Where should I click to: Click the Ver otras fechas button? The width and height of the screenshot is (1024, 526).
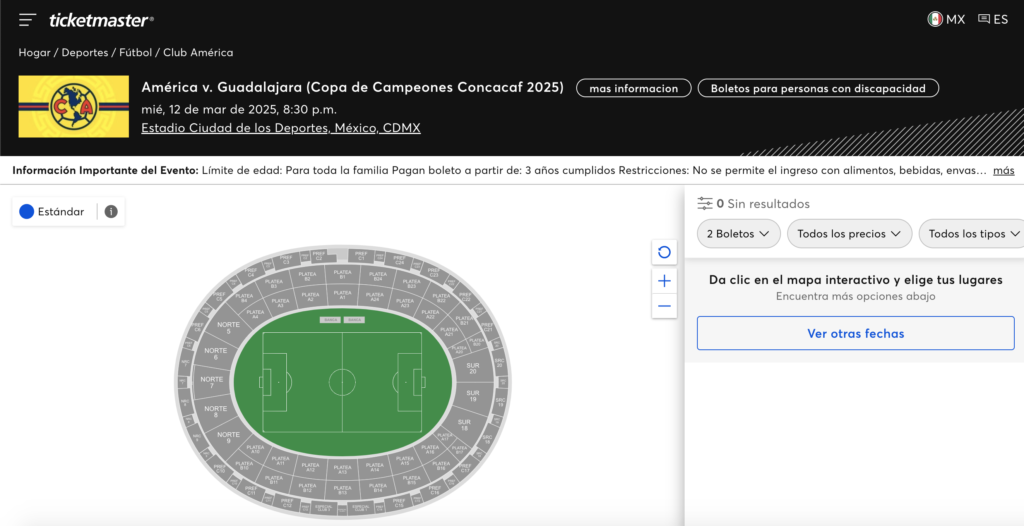(855, 333)
